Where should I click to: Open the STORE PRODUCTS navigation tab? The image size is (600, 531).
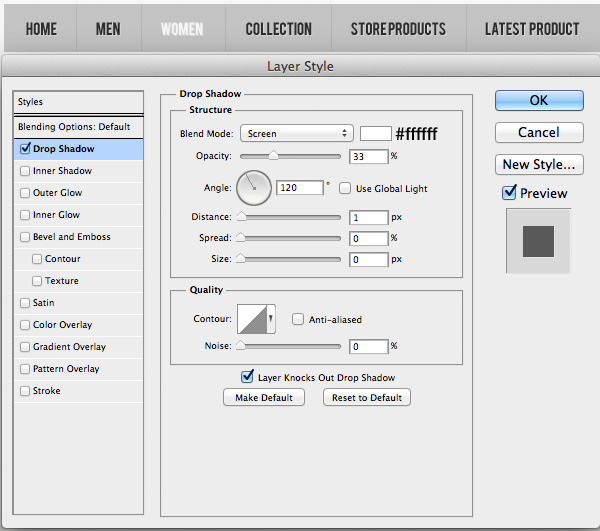pyautogui.click(x=398, y=29)
